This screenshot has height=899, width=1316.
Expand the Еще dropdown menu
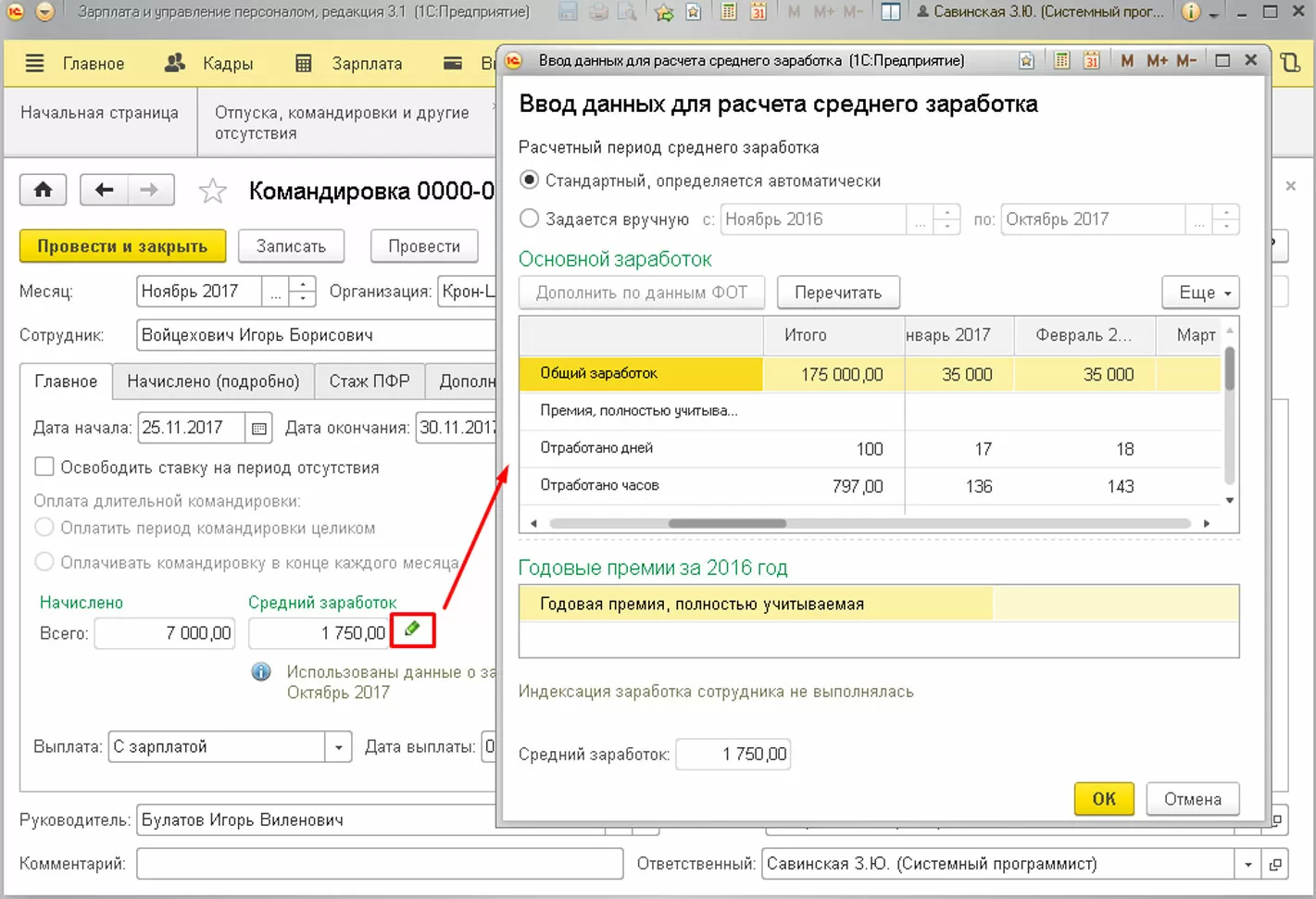[x=1200, y=293]
